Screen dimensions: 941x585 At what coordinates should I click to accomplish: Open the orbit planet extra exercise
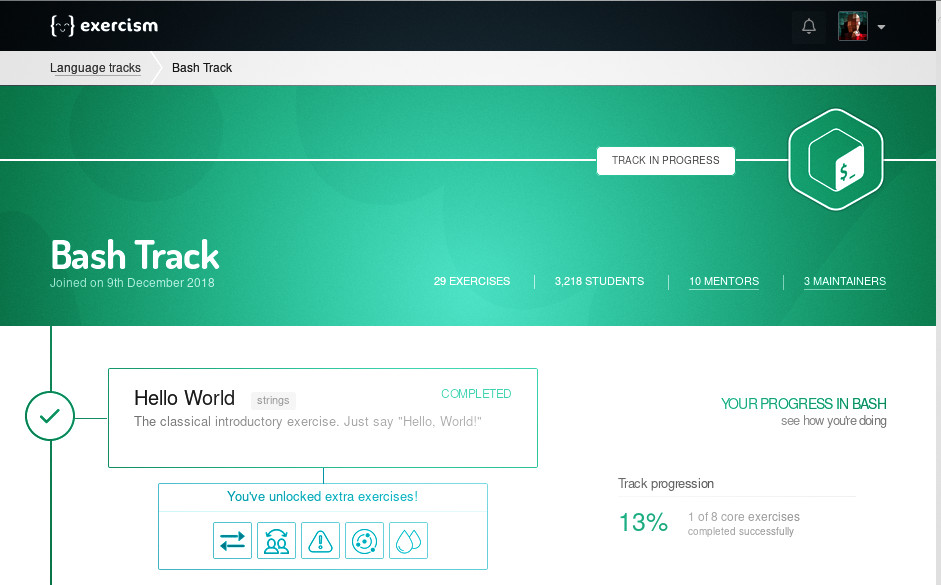tap(364, 541)
